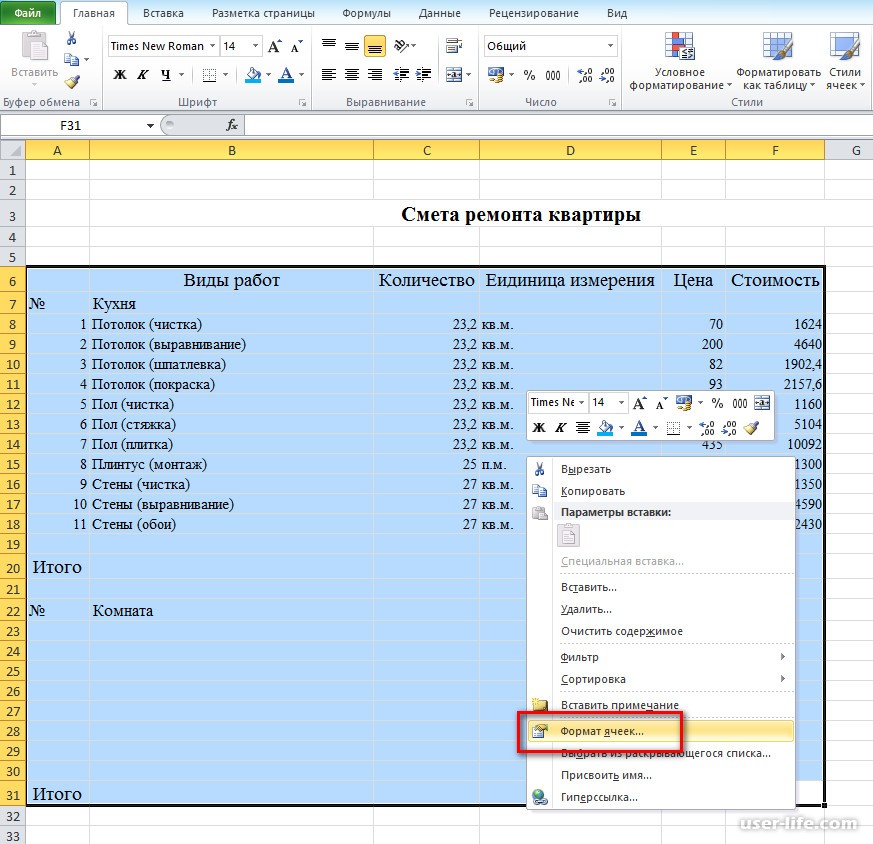This screenshot has height=844, width=873.
Task: Align text to middle vertically in ribbon
Action: [352, 46]
